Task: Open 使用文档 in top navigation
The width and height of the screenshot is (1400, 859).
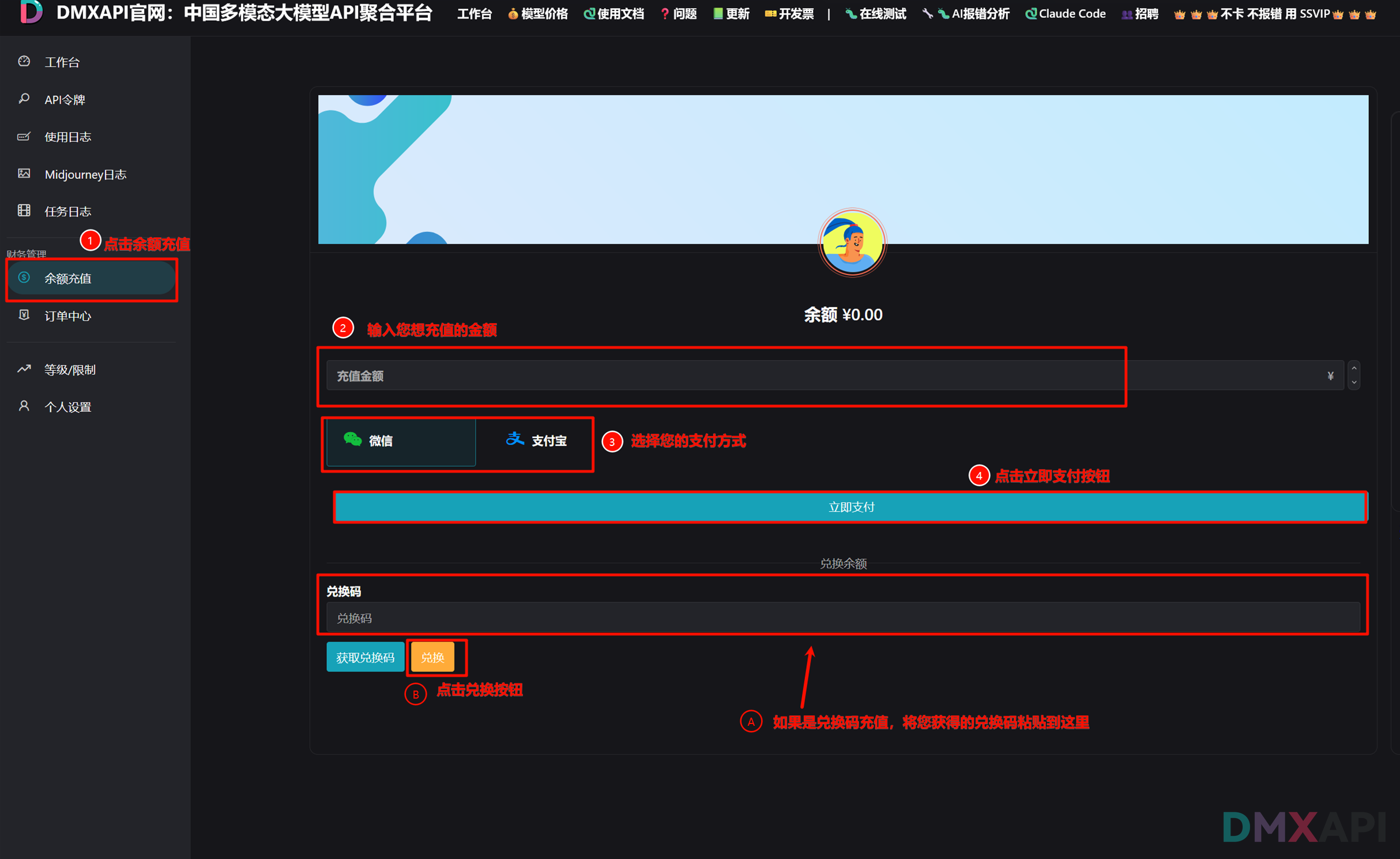Action: coord(614,14)
